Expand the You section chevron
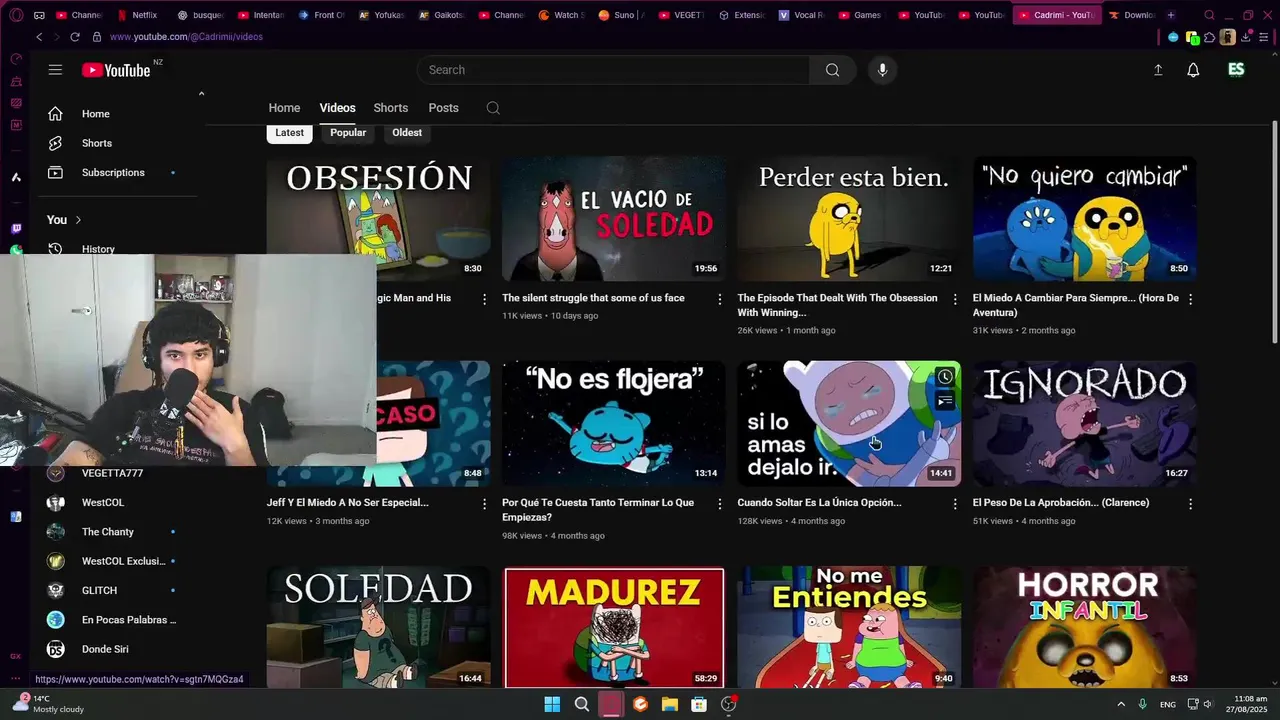The height and width of the screenshot is (720, 1280). click(78, 220)
